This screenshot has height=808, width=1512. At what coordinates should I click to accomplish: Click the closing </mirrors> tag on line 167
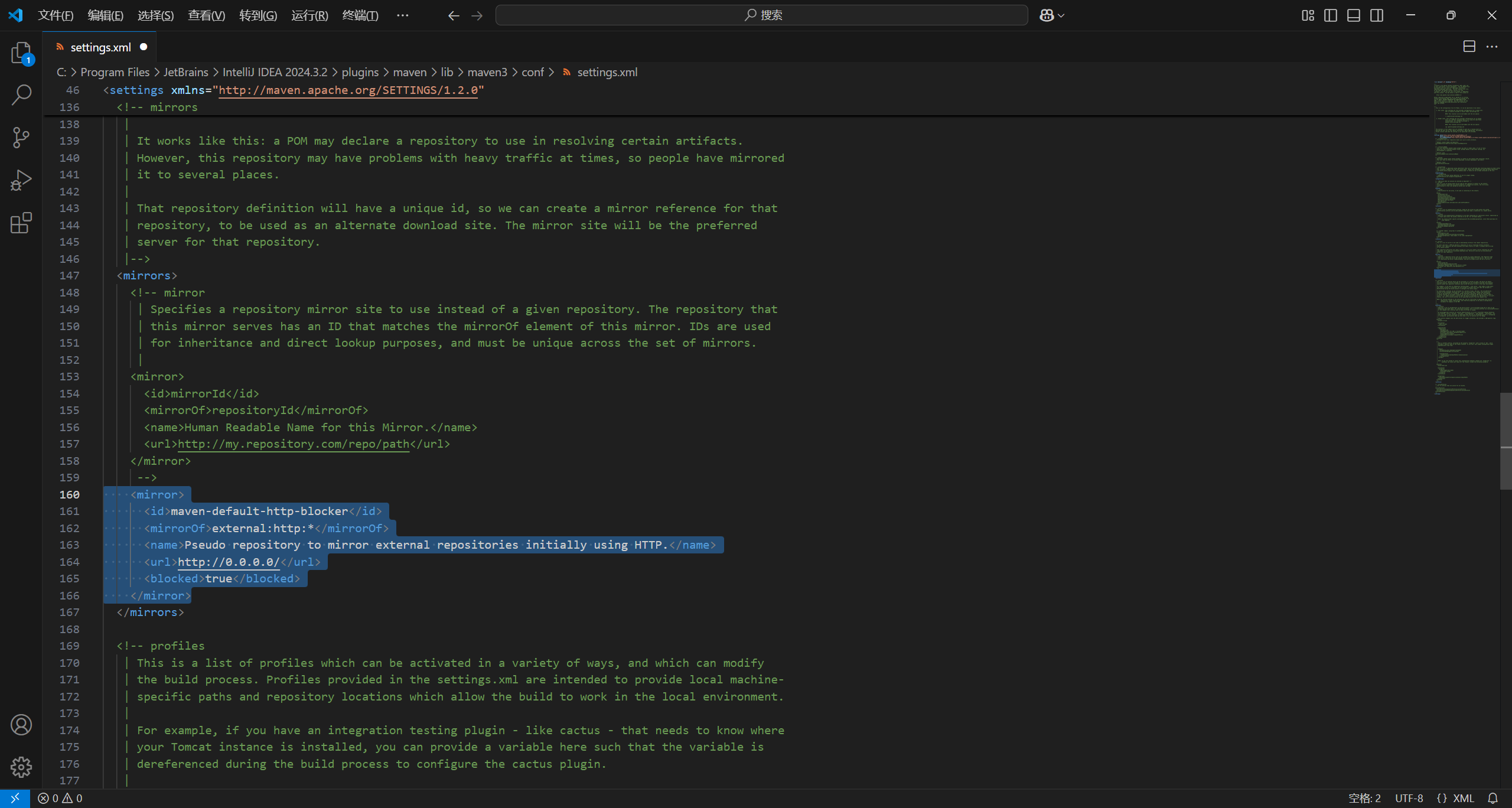(151, 612)
